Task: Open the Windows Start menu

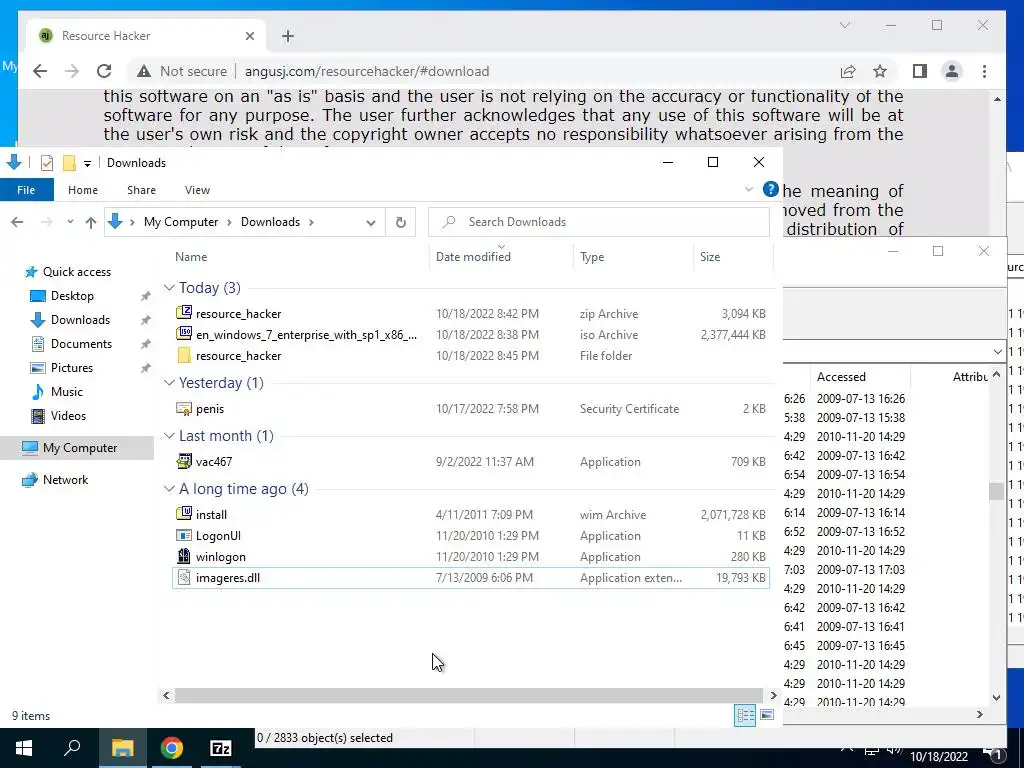Action: (x=24, y=748)
